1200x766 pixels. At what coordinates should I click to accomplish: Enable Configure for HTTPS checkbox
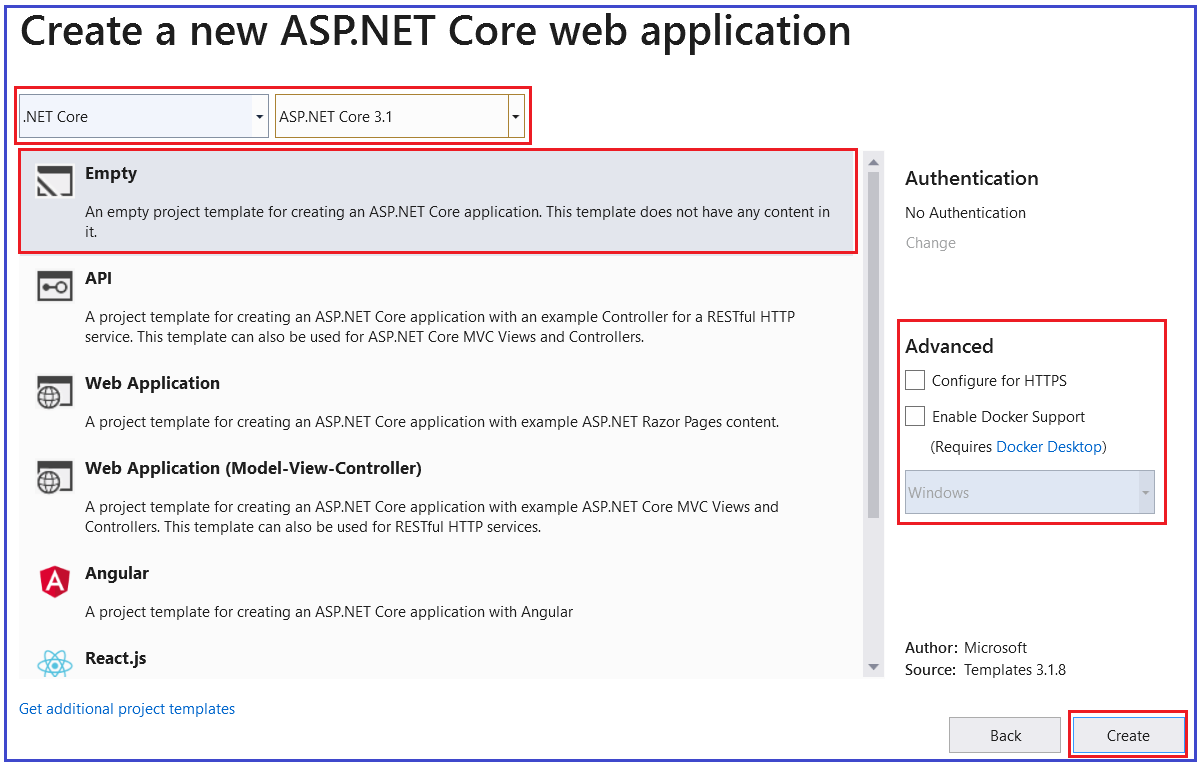tap(915, 380)
